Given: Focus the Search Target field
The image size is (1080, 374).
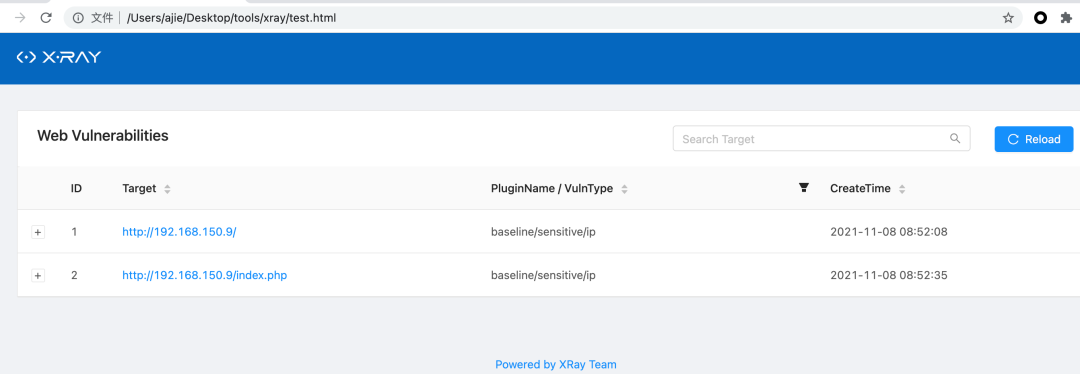Looking at the screenshot, I should (x=821, y=138).
